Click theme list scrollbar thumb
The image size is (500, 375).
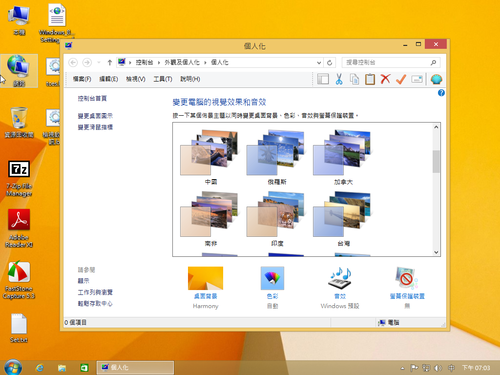coord(436,162)
